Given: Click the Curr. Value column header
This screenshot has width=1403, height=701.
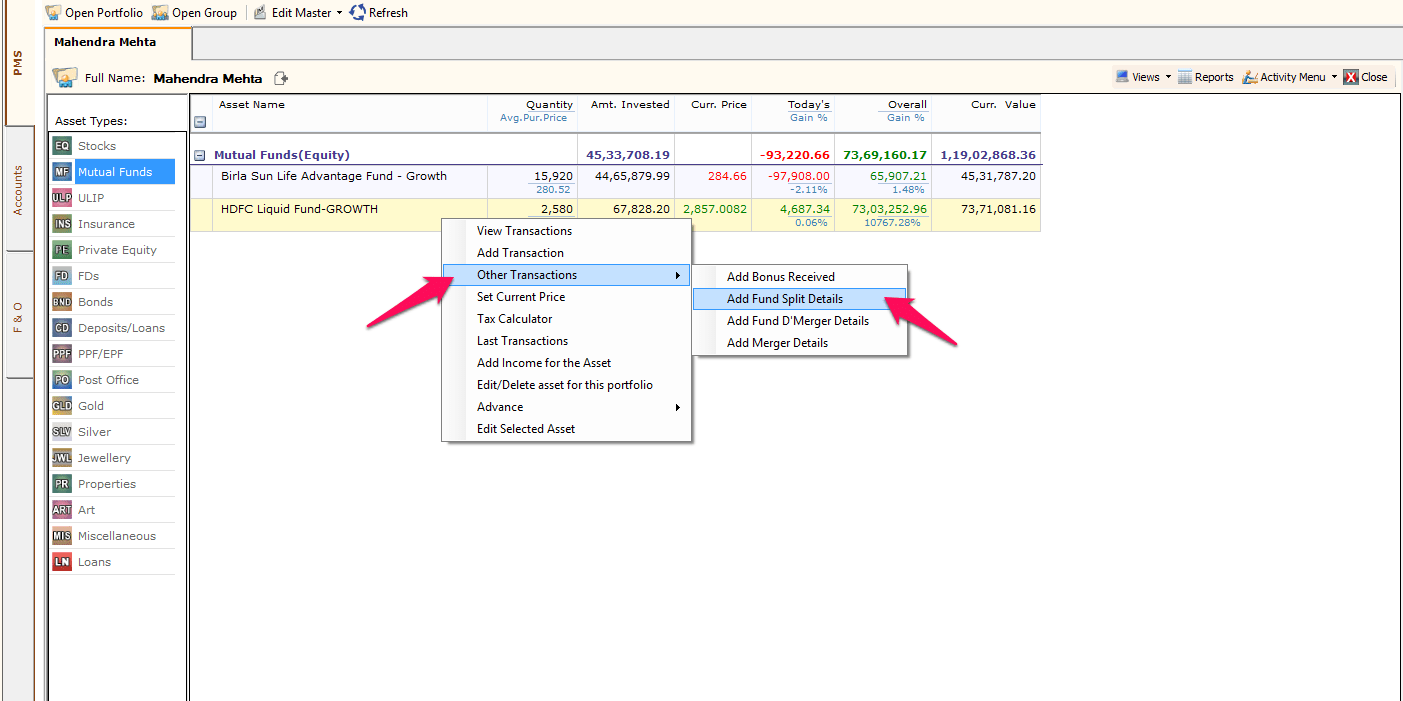Looking at the screenshot, I should 1003,104.
